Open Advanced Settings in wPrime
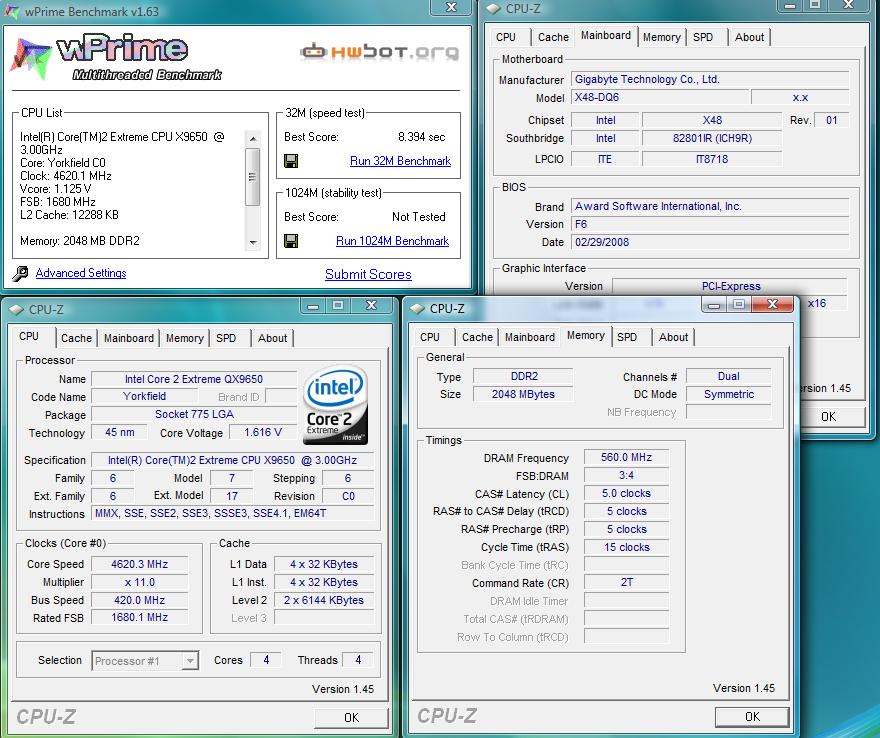This screenshot has height=738, width=880. 81,273
